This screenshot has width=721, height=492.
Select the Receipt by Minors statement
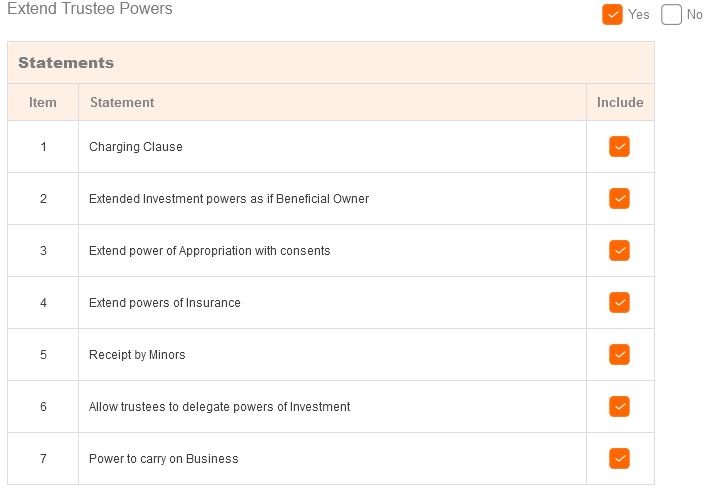[137, 355]
